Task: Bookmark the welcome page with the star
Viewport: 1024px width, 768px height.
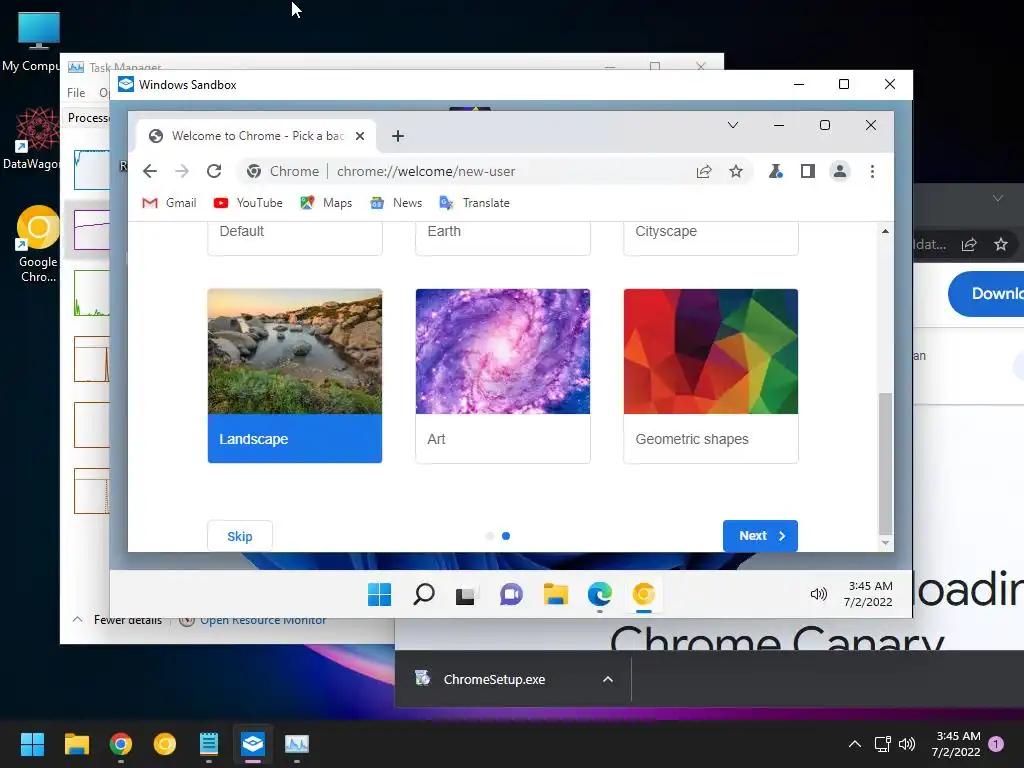Action: pos(736,171)
